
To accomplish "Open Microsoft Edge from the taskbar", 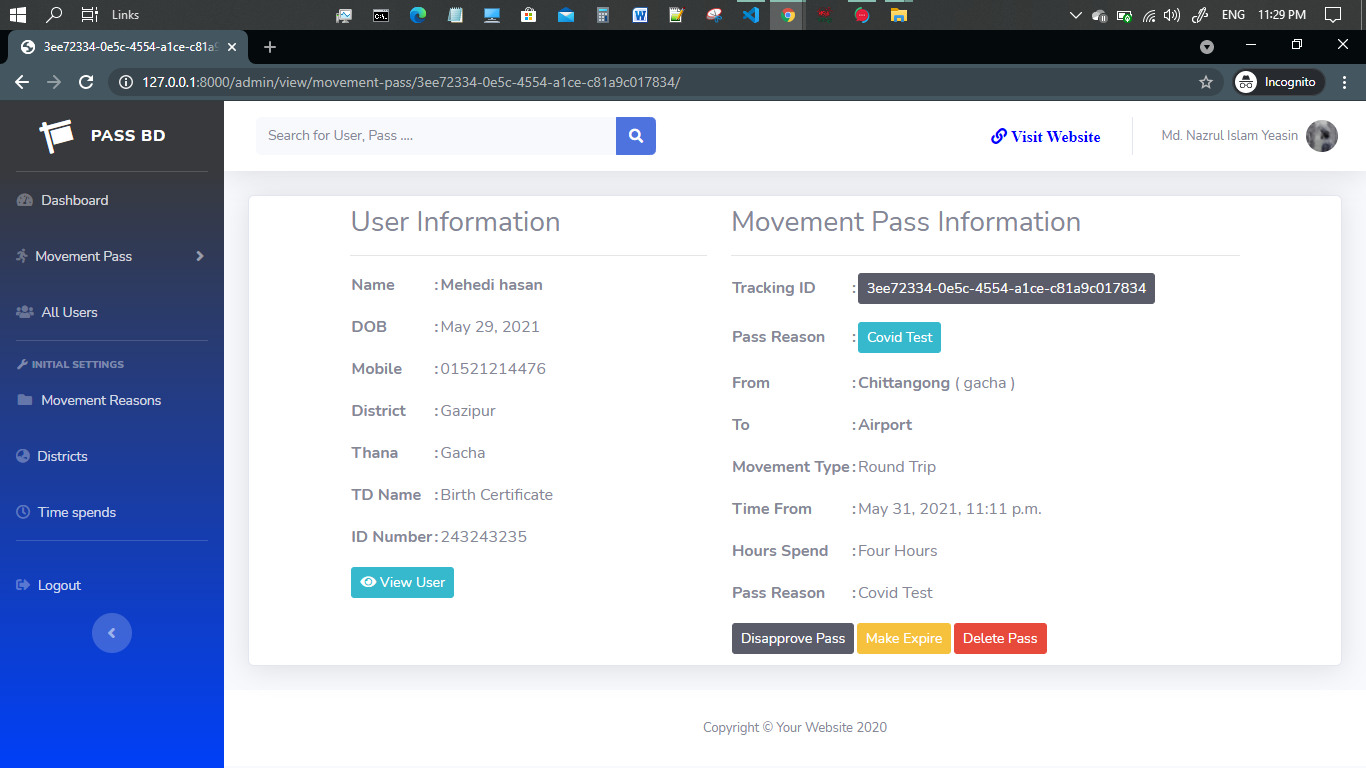I will [418, 15].
